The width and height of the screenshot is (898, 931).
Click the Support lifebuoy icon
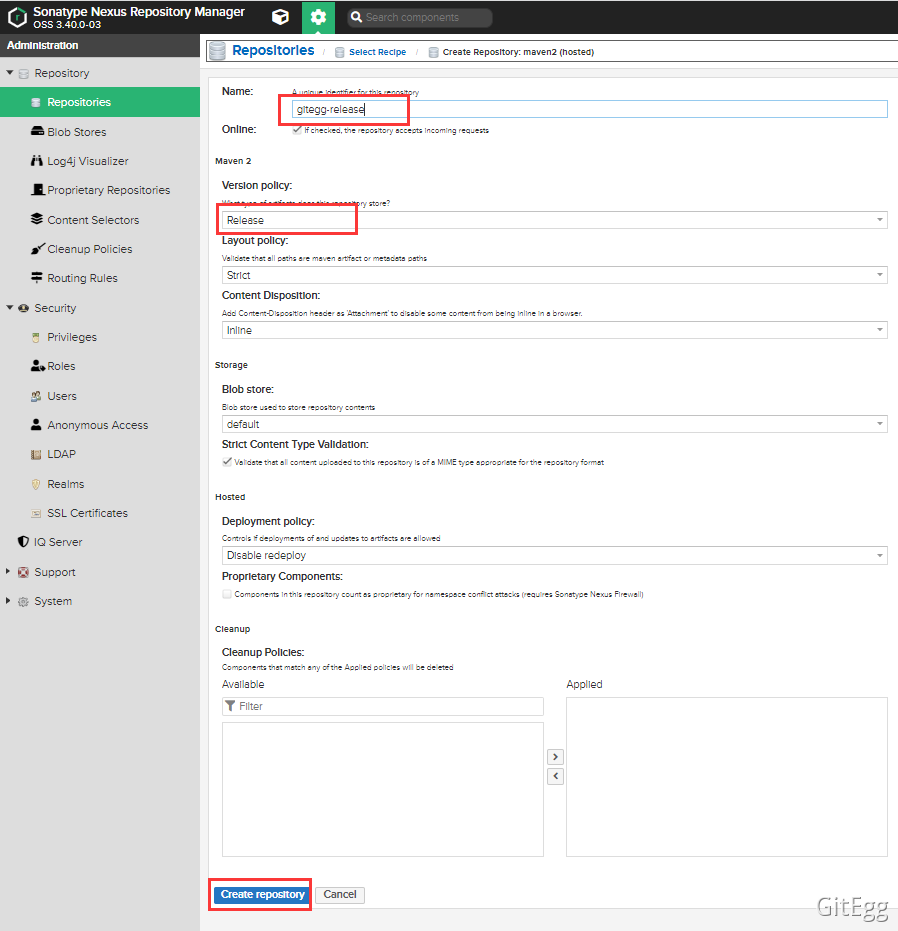[x=23, y=572]
